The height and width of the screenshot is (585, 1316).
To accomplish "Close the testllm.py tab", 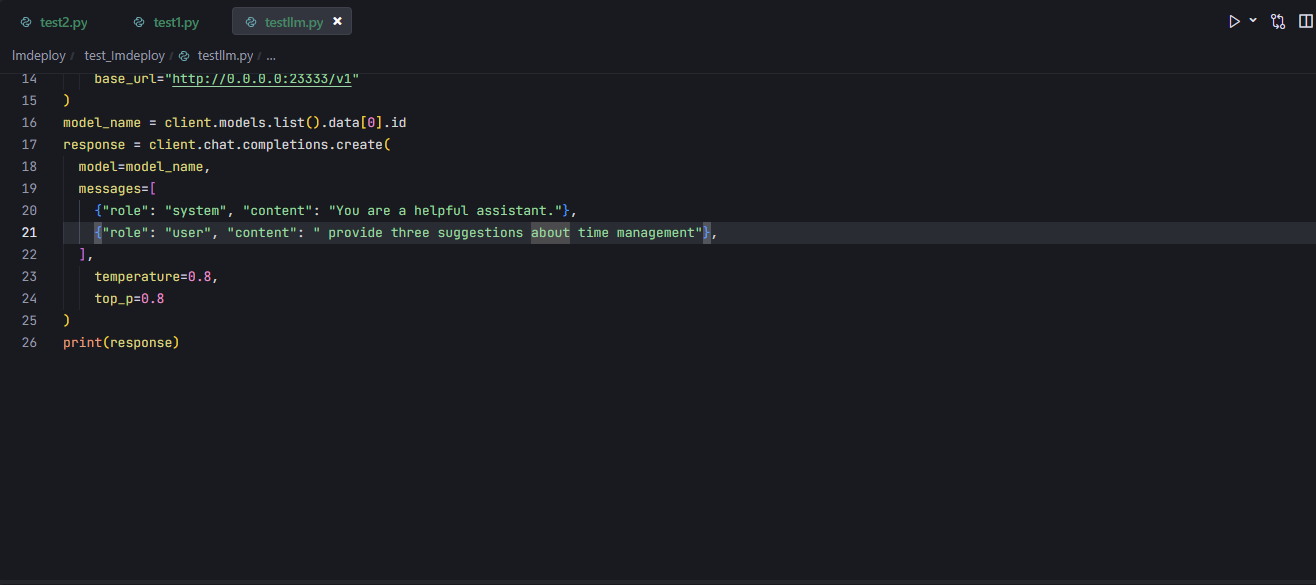I will 337,22.
